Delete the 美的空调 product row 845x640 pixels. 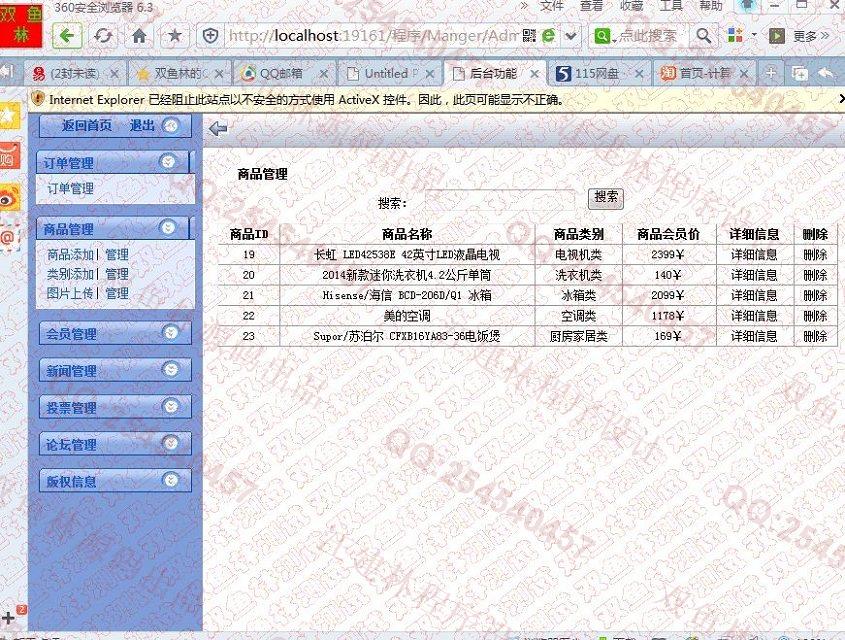pos(815,316)
